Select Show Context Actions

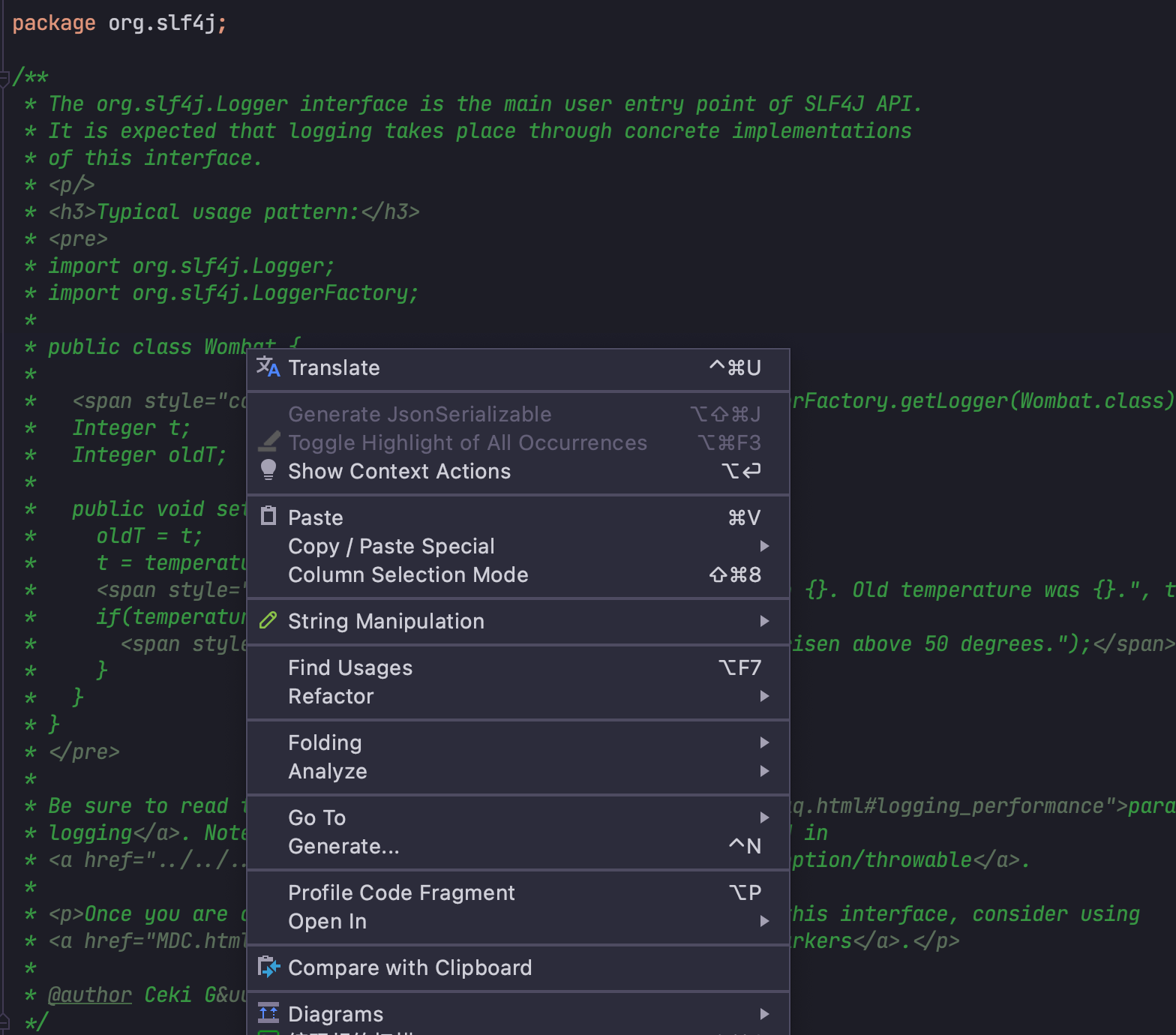coord(518,471)
